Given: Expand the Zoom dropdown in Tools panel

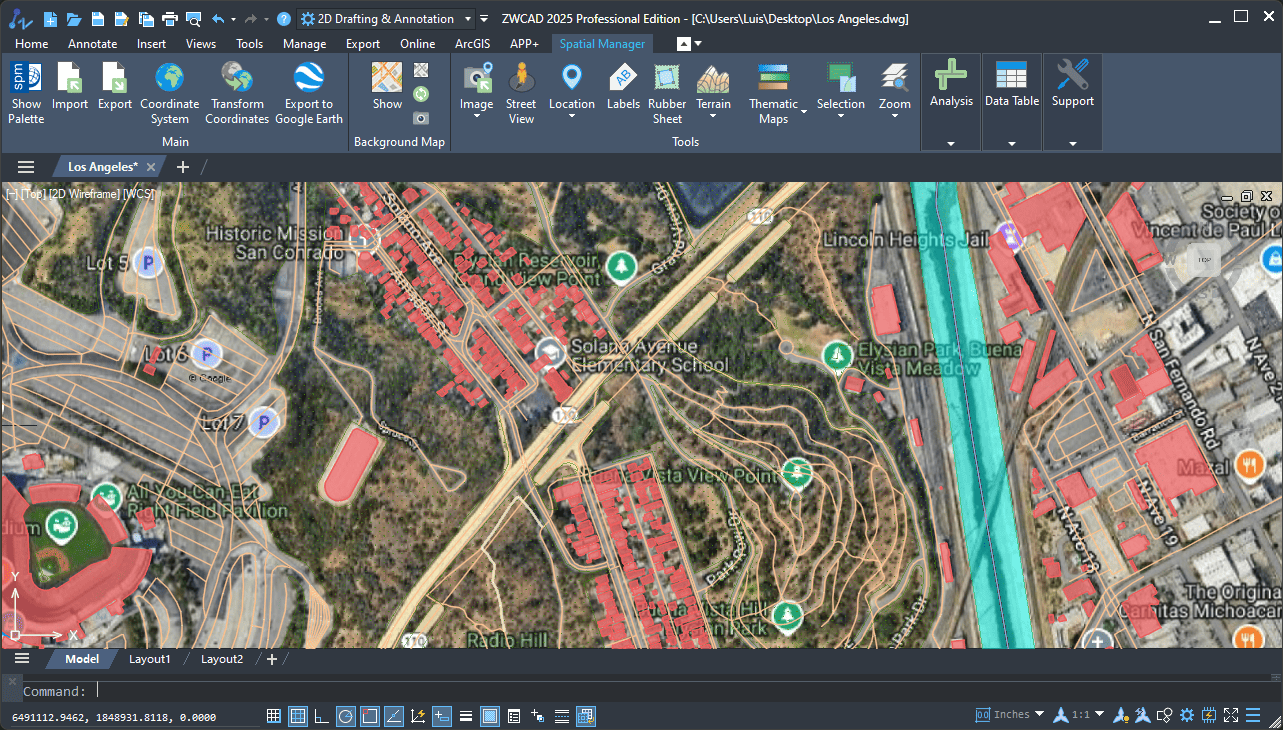Looking at the screenshot, I should pos(895,117).
